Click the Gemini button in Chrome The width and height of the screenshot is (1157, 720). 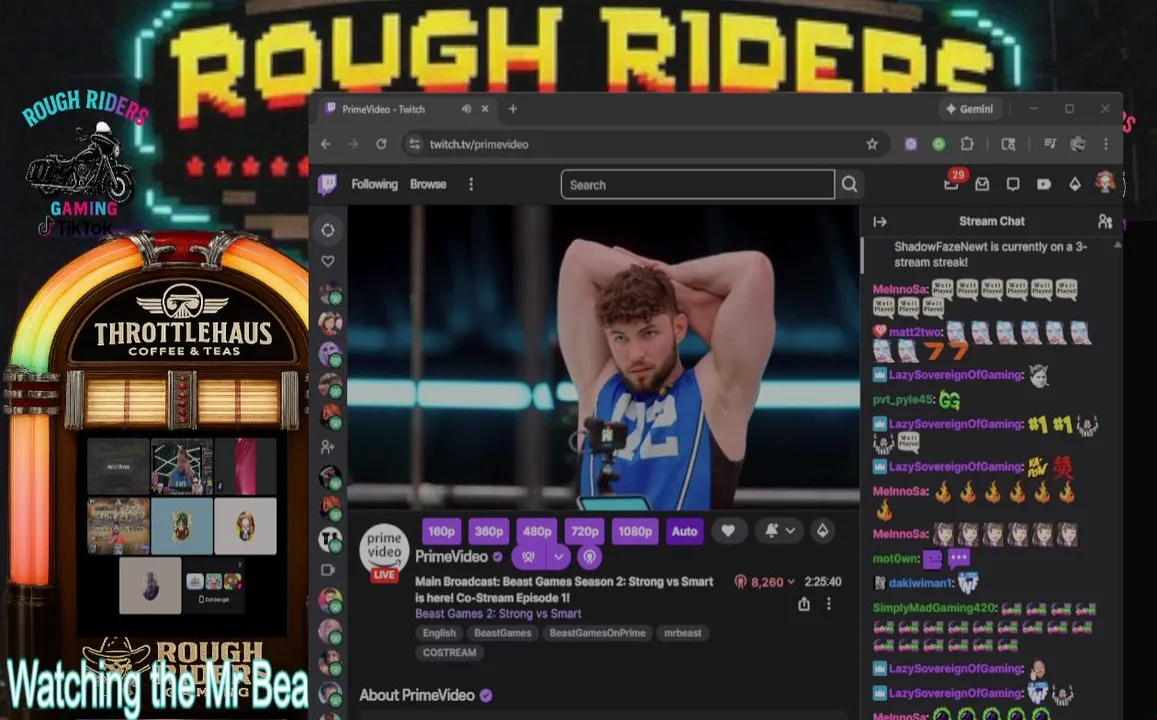(970, 109)
